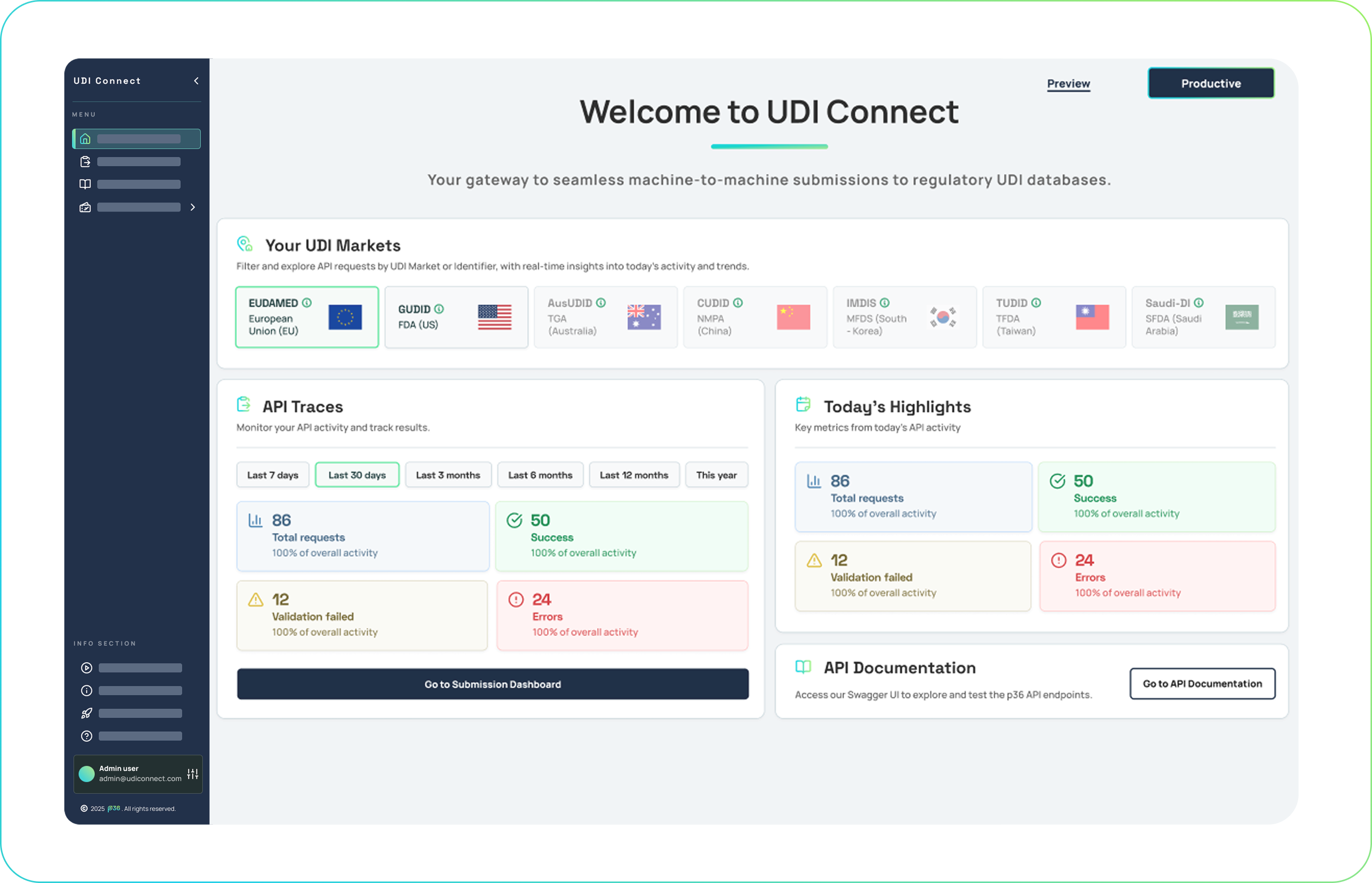Open API Traces Errors card
The image size is (1372, 883).
[622, 615]
